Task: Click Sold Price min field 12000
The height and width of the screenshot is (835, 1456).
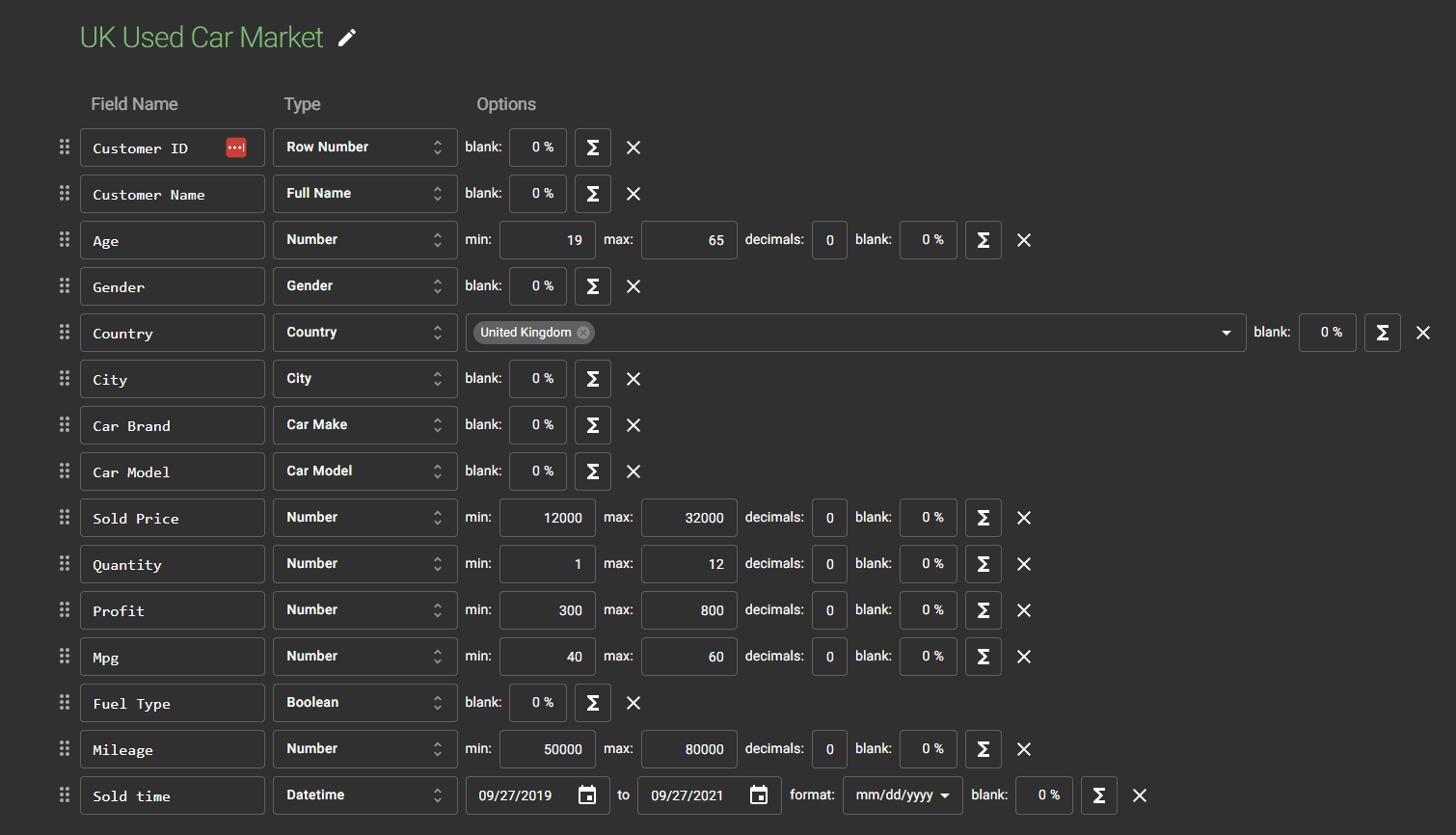Action: 548,518
